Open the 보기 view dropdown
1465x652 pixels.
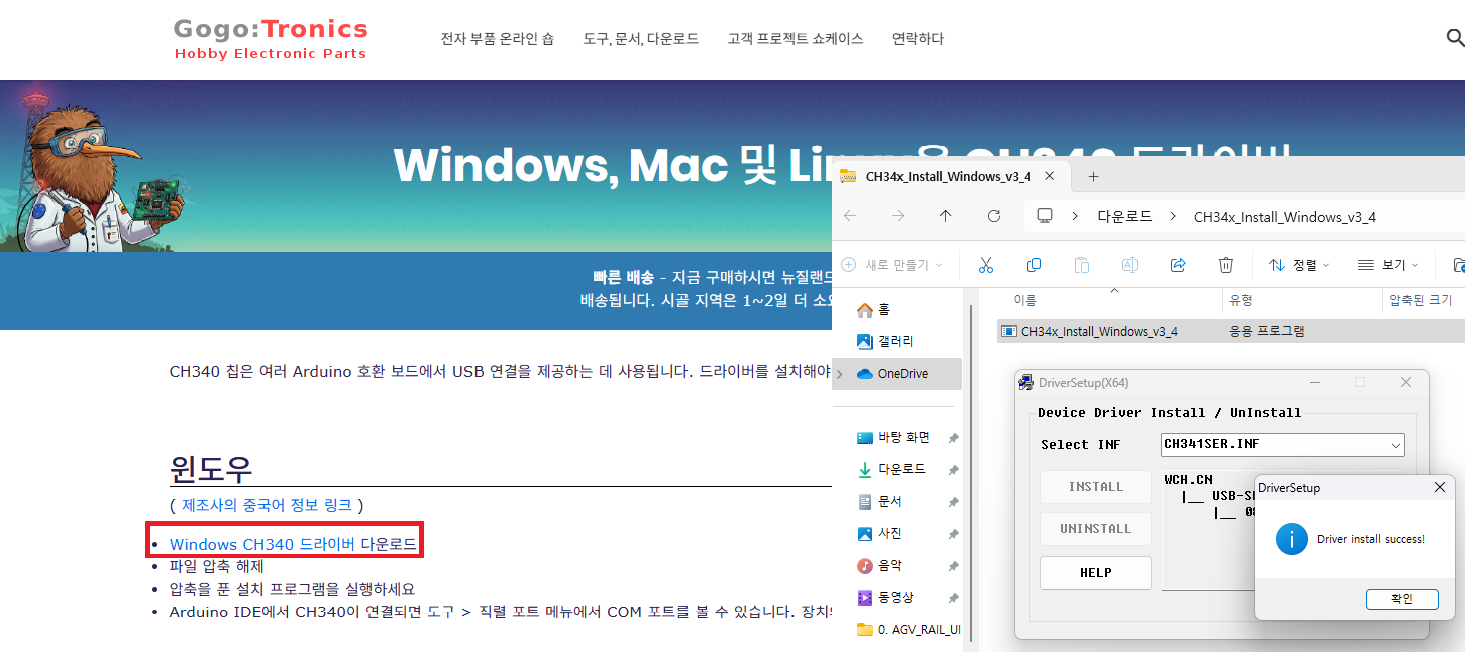[x=1388, y=265]
